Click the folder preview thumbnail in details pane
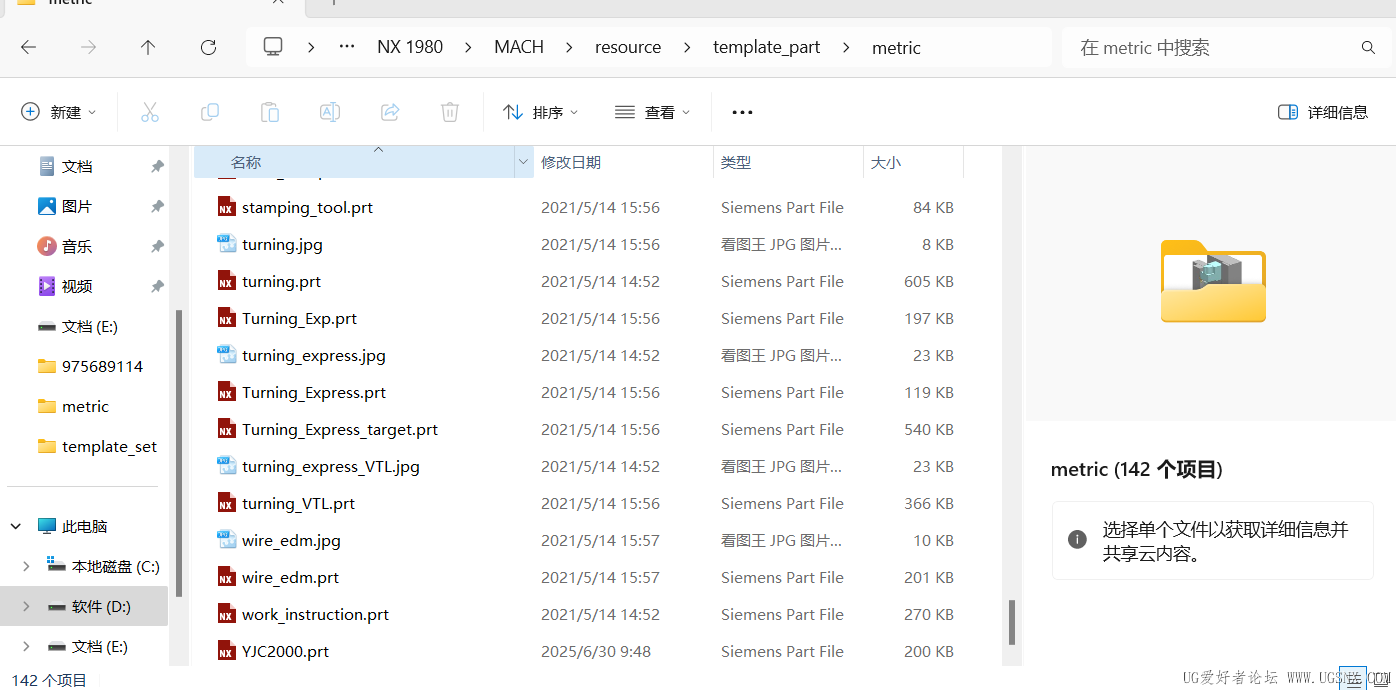The image size is (1396, 690). 1213,281
